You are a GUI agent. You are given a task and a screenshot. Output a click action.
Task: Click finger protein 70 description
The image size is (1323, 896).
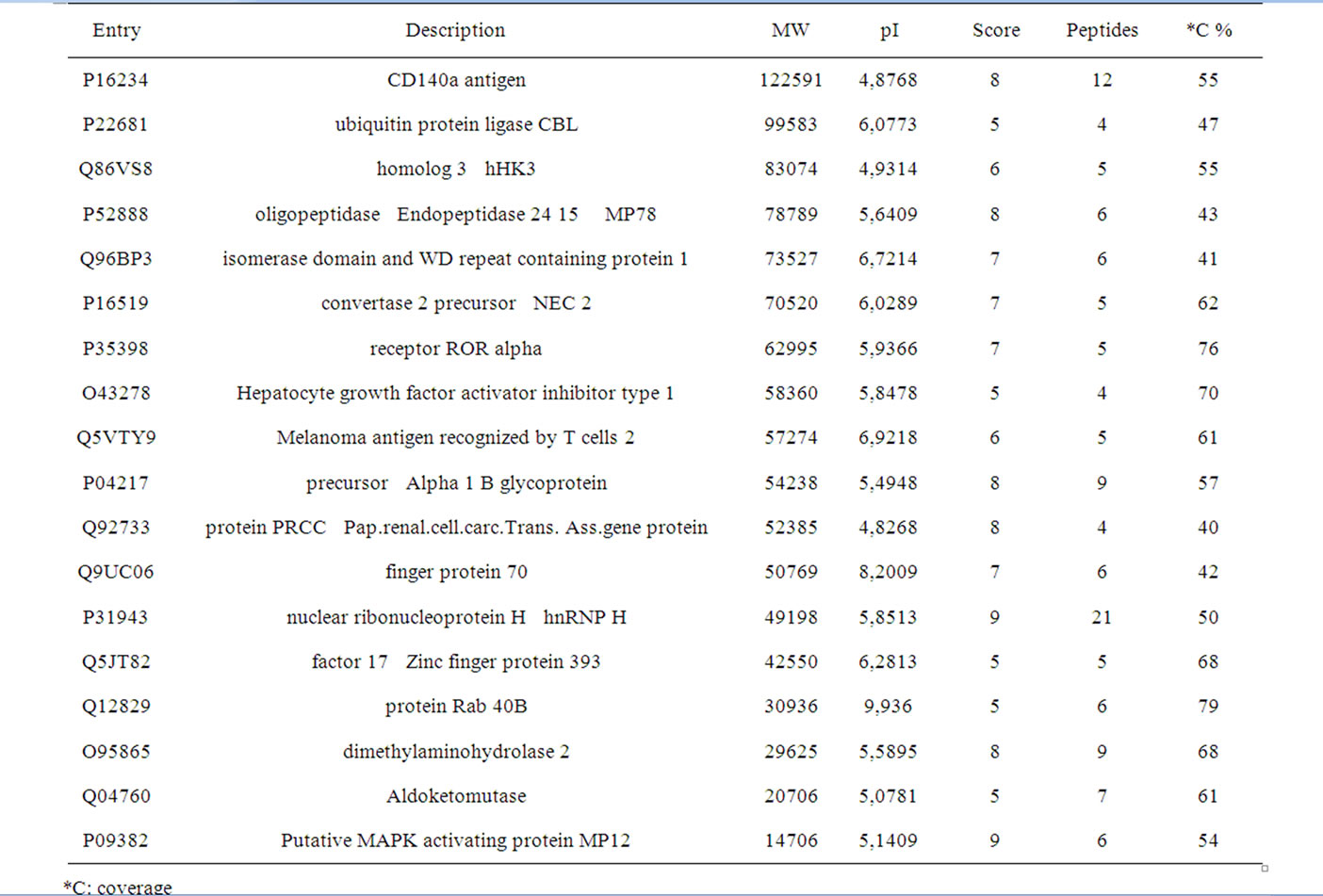456,572
